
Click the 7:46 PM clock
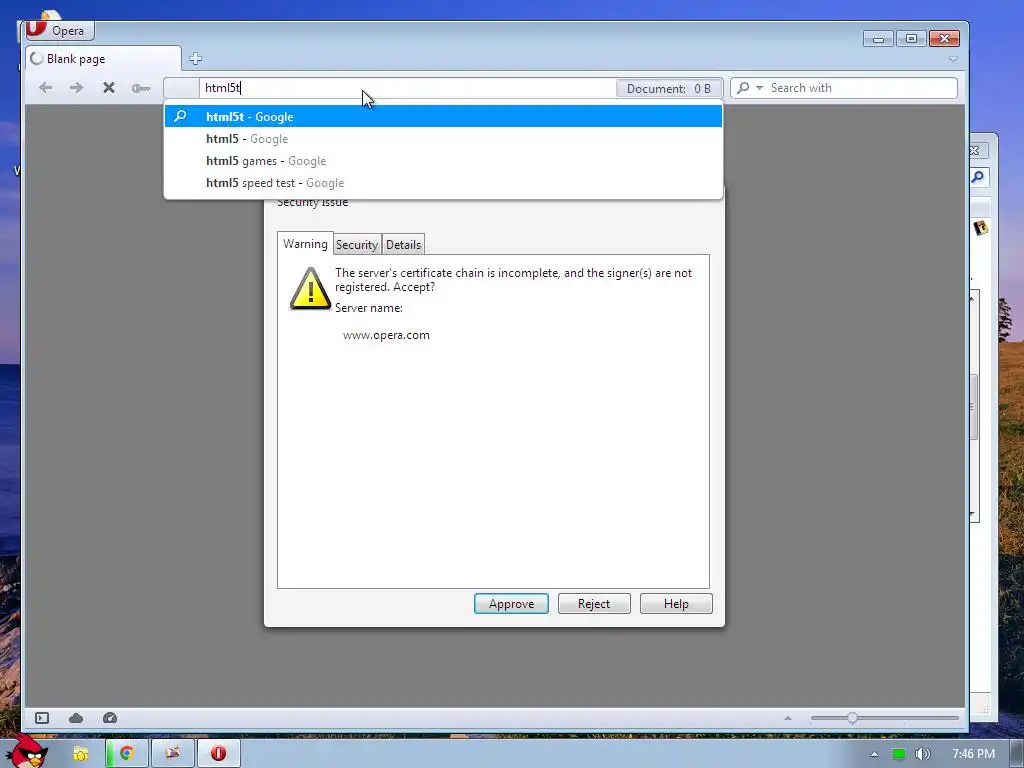pos(973,754)
